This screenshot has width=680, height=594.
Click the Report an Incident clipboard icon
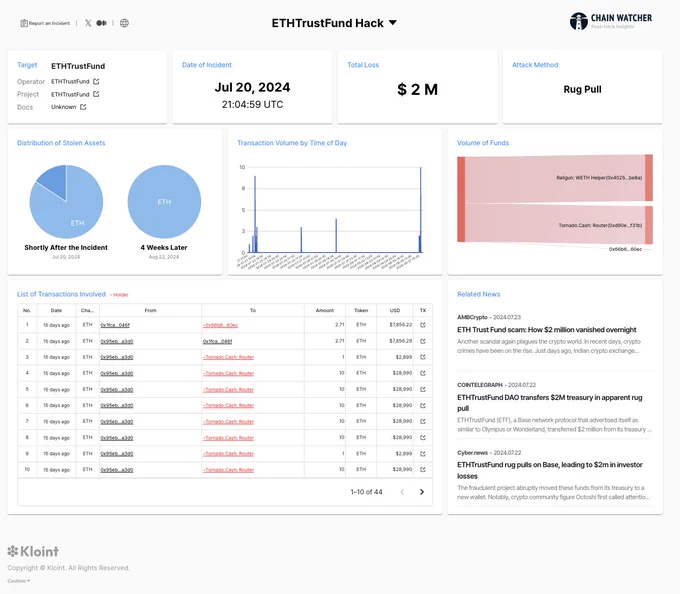point(24,23)
